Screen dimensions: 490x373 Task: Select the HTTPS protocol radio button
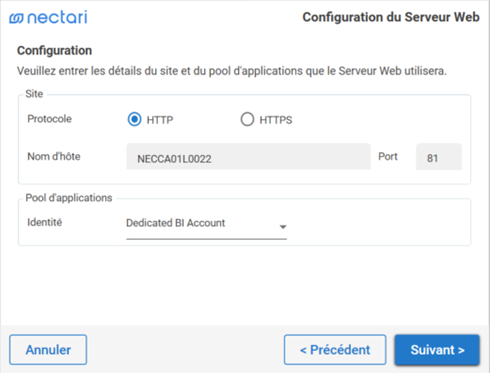click(247, 119)
